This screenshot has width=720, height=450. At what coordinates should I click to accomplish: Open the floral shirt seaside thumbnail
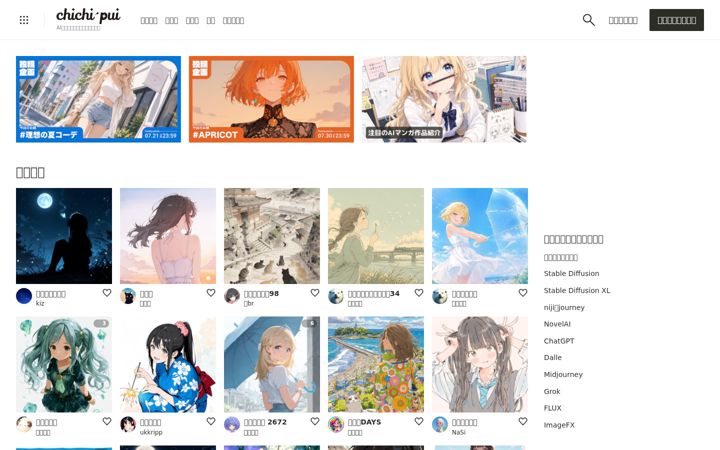(376, 364)
